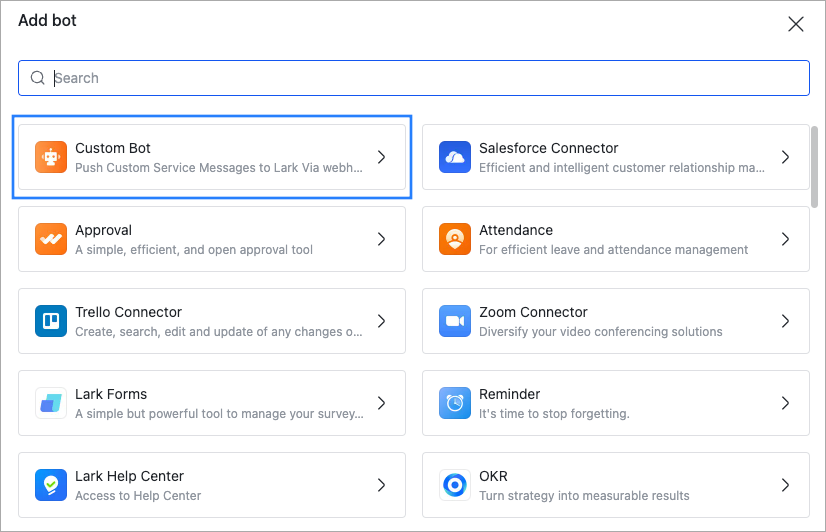This screenshot has width=826, height=532.
Task: Click the Lark Forms icon
Action: point(51,403)
